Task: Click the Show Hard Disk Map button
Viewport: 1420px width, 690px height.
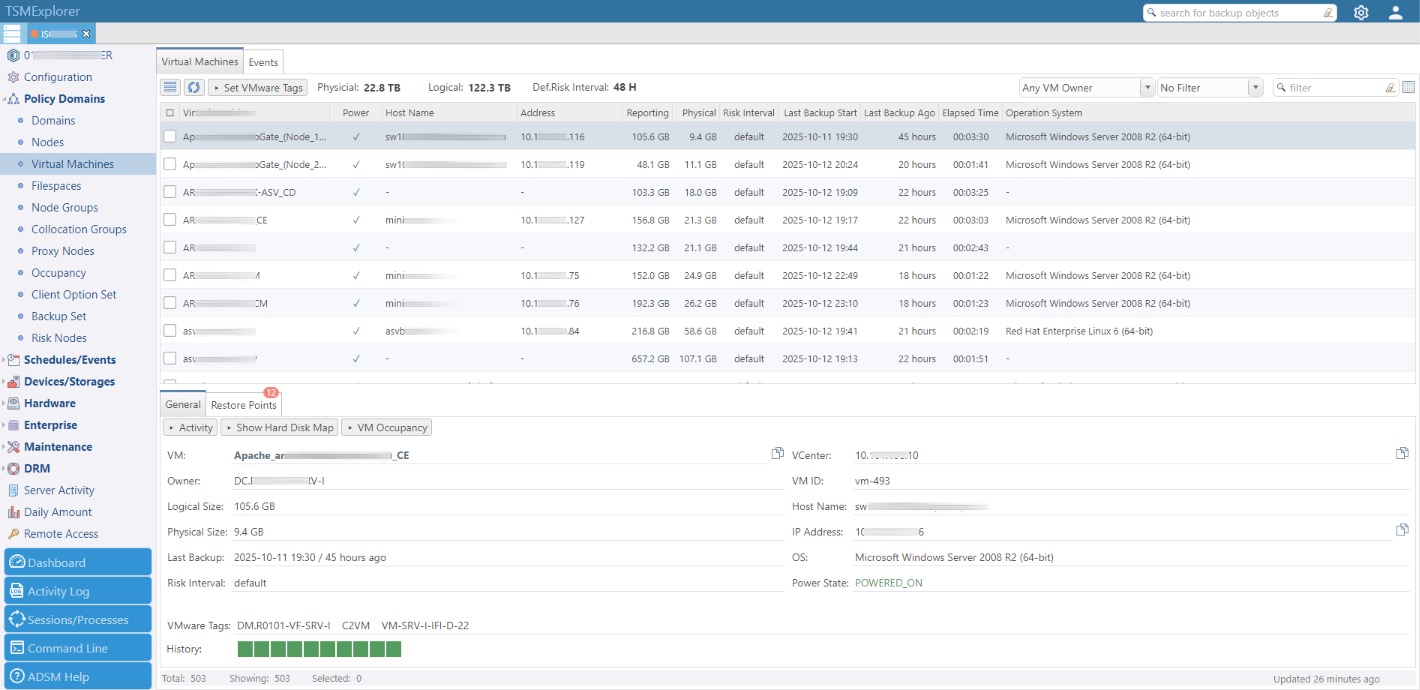Action: coord(279,428)
